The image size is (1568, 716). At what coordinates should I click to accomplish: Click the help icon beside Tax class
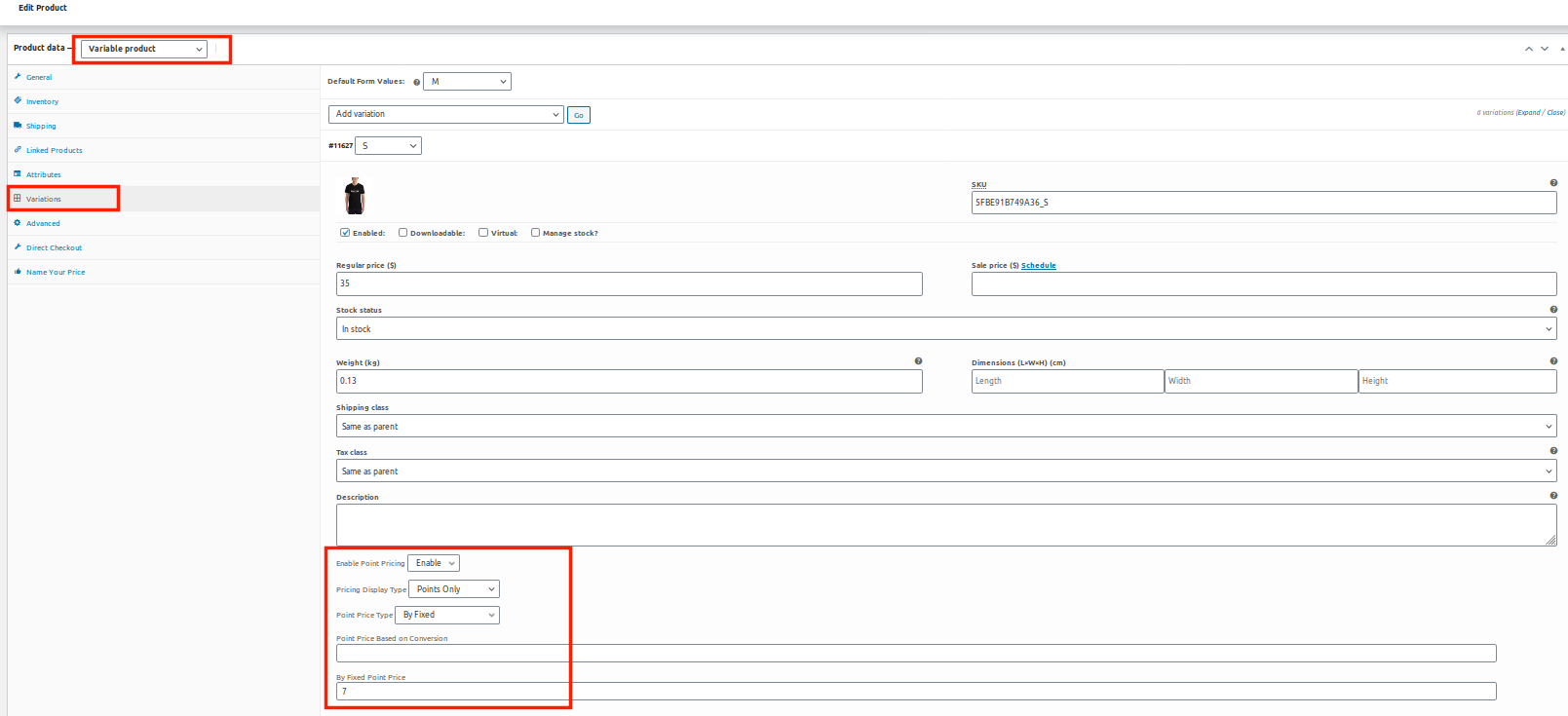[x=1552, y=451]
